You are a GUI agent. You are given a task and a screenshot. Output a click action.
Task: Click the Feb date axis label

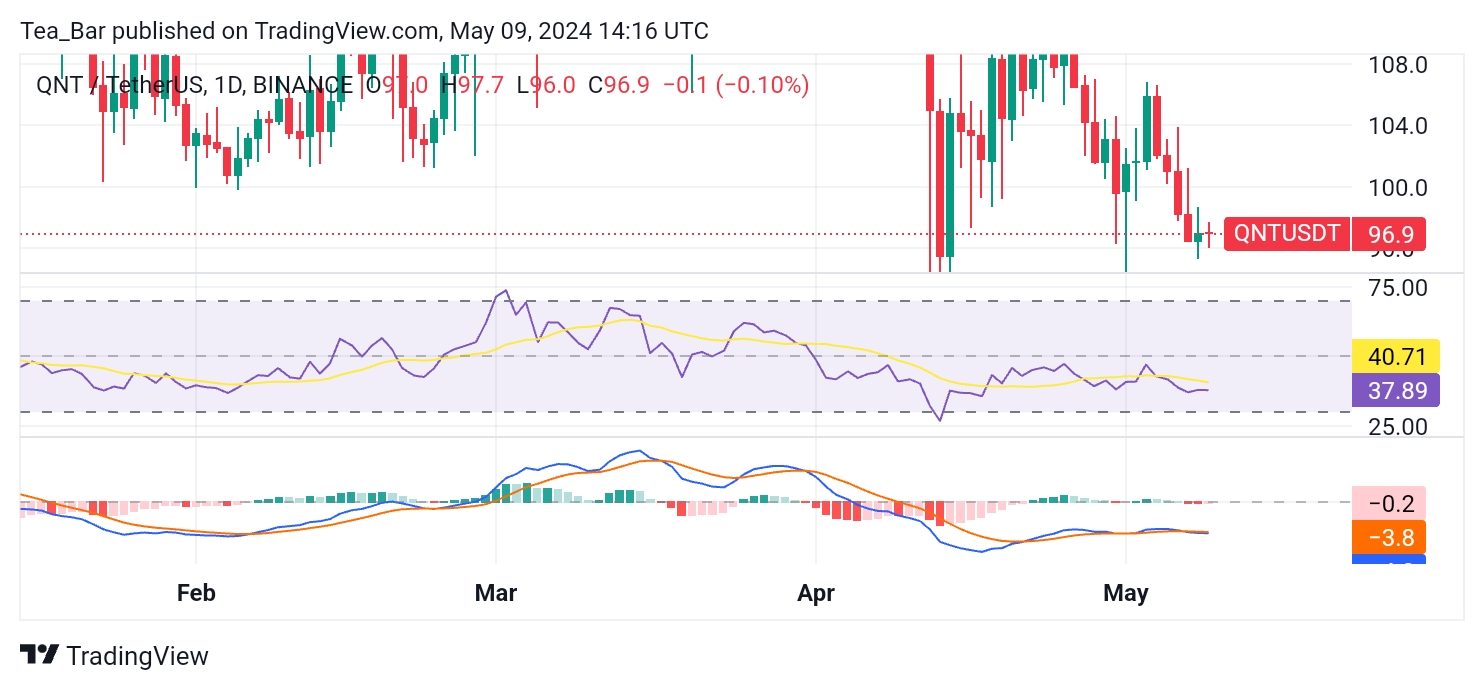196,593
